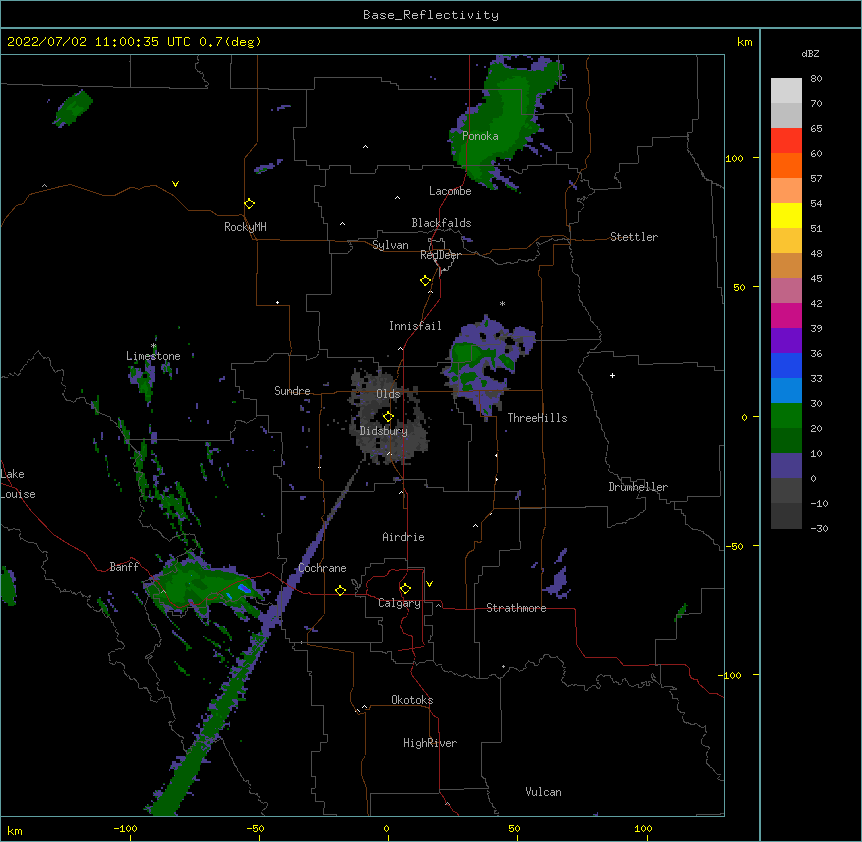Image resolution: width=862 pixels, height=842 pixels.
Task: Click the 45 dBZ legend value
Action: [816, 279]
